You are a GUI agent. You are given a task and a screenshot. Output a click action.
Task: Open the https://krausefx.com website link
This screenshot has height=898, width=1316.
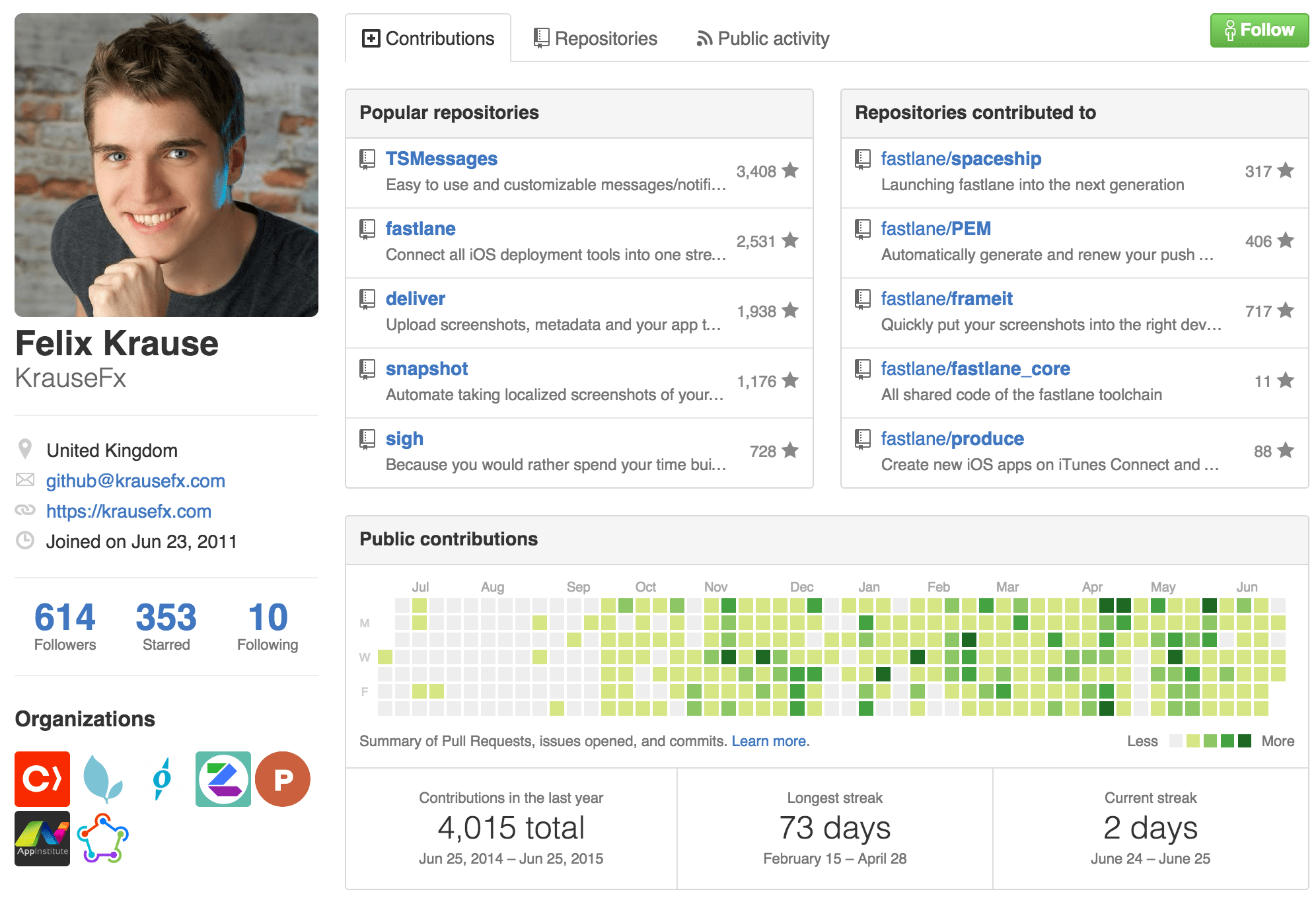tap(129, 511)
